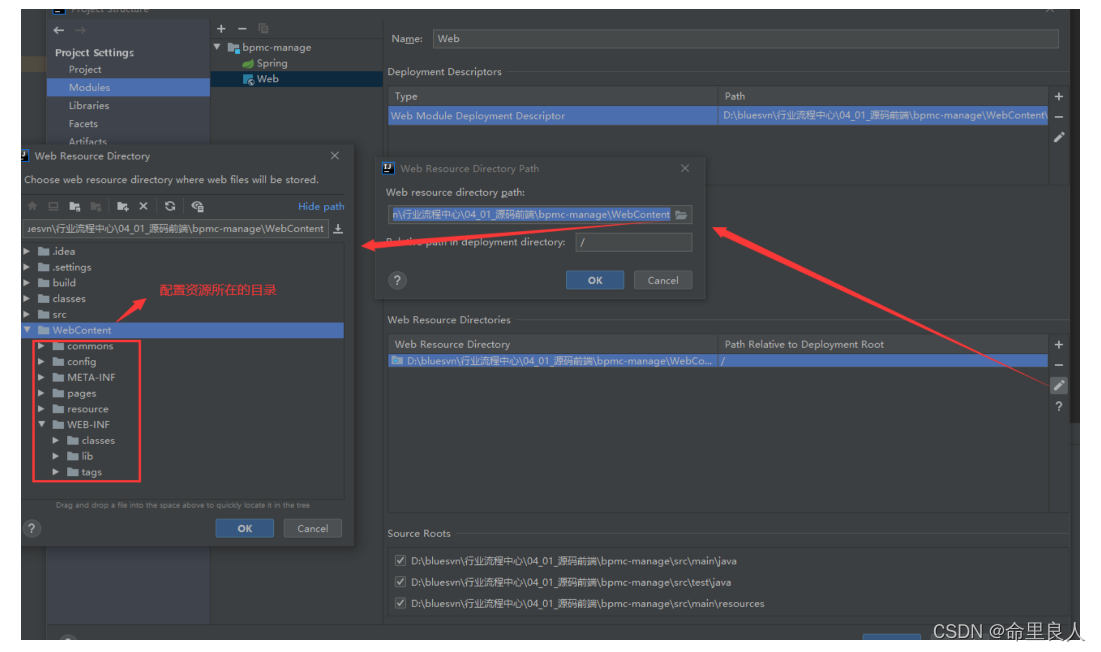The image size is (1101, 652).
Task: Remove module with minus in module list
Action: pos(242,29)
